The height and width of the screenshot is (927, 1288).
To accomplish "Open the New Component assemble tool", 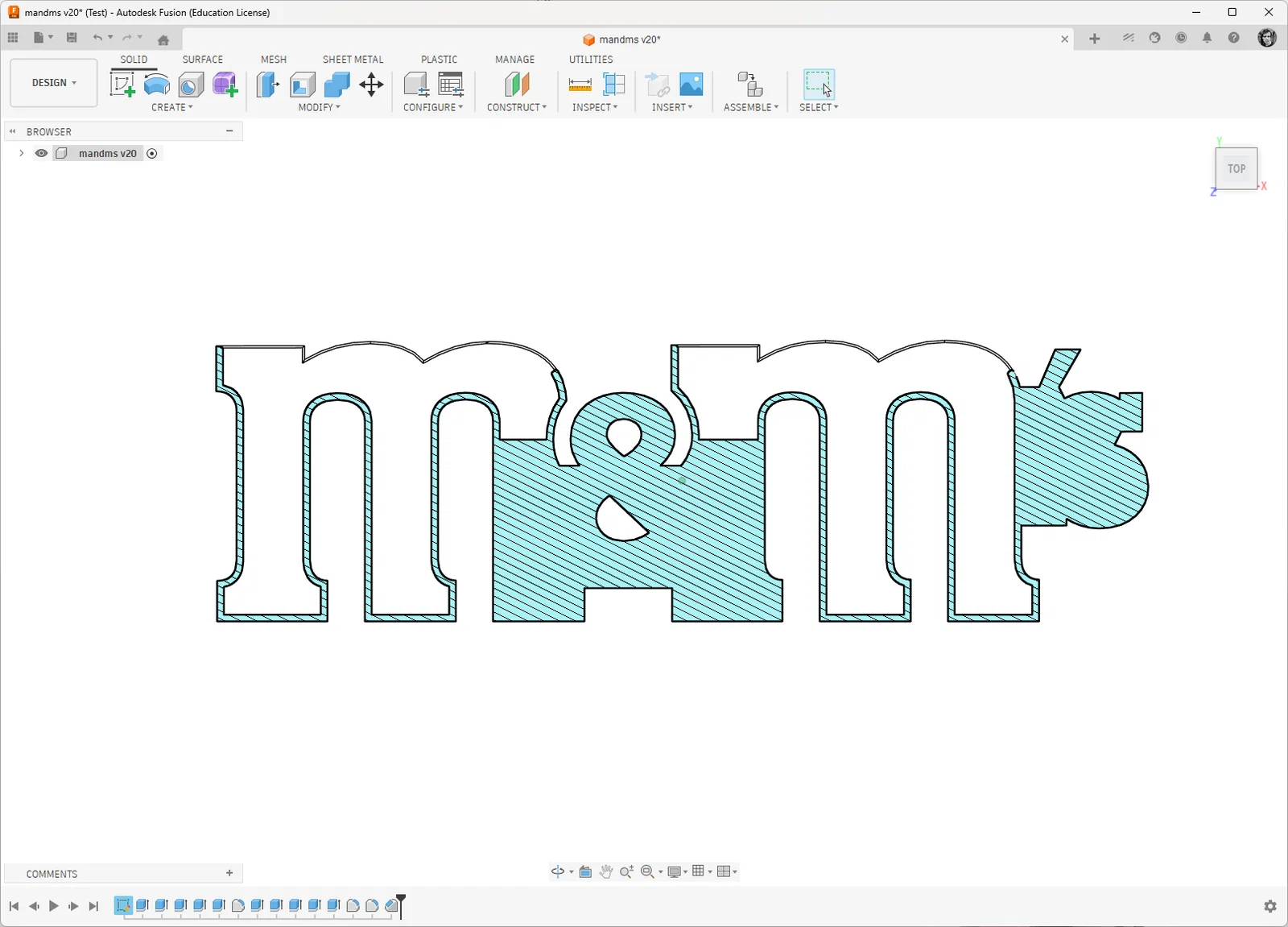I will coord(750,84).
